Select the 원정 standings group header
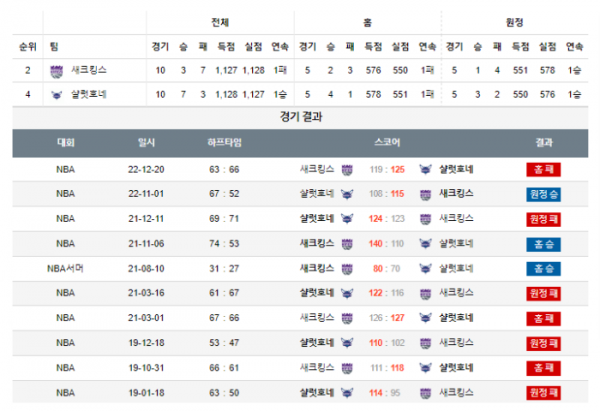 point(515,23)
